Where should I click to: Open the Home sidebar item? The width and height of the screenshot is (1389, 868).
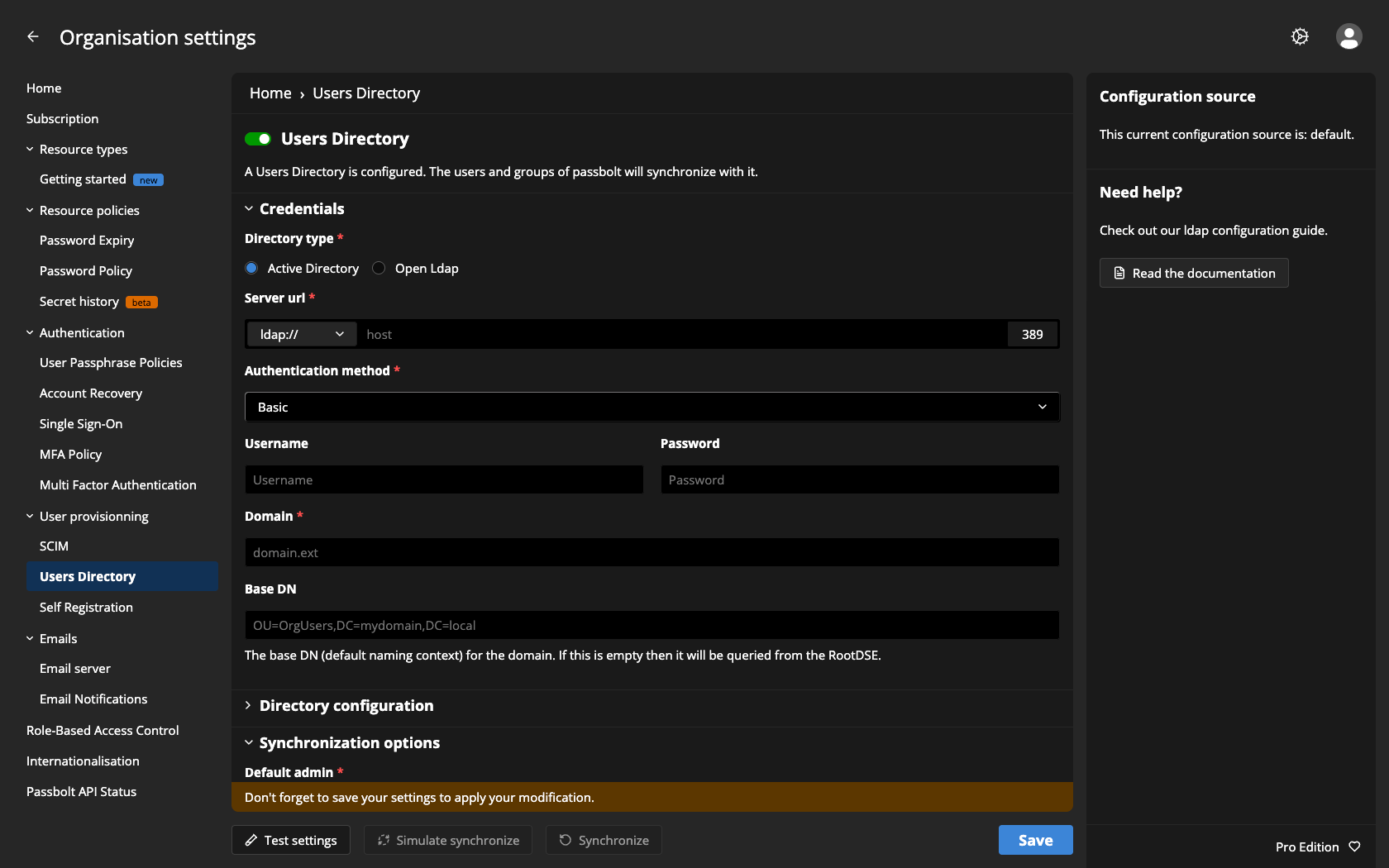coord(44,88)
